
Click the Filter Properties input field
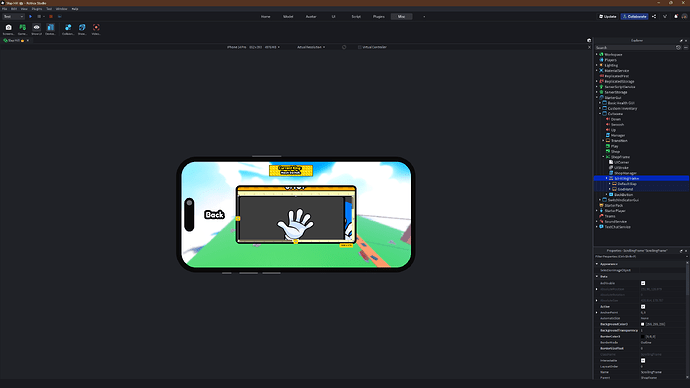click(640, 256)
